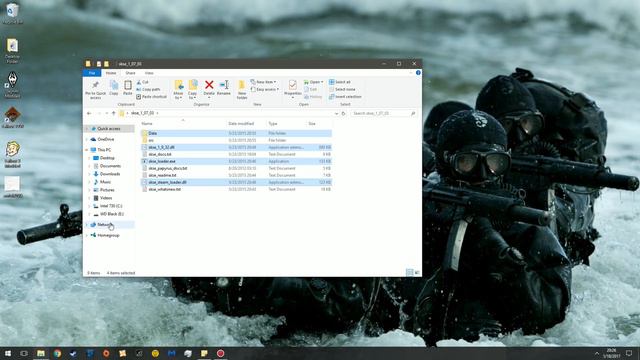Select Homegroup in navigation pane

click(108, 236)
